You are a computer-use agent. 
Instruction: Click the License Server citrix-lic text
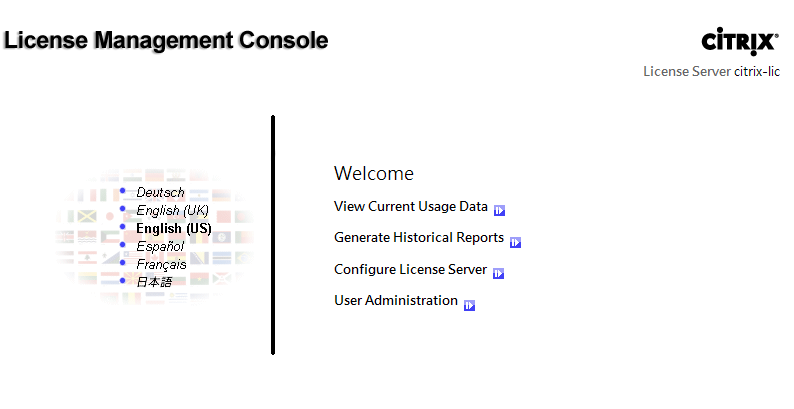[x=711, y=71]
